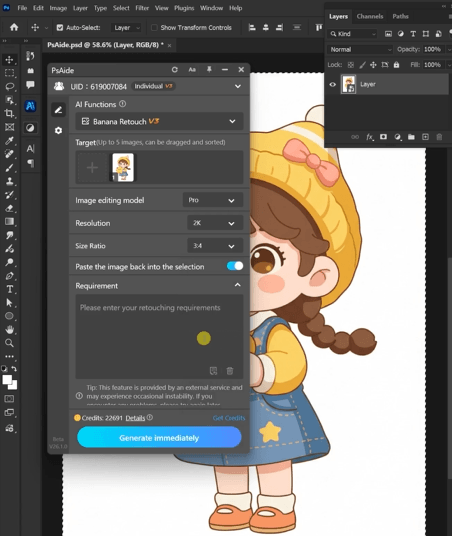Select the Lasso tool
This screenshot has width=452, height=536.
9,86
